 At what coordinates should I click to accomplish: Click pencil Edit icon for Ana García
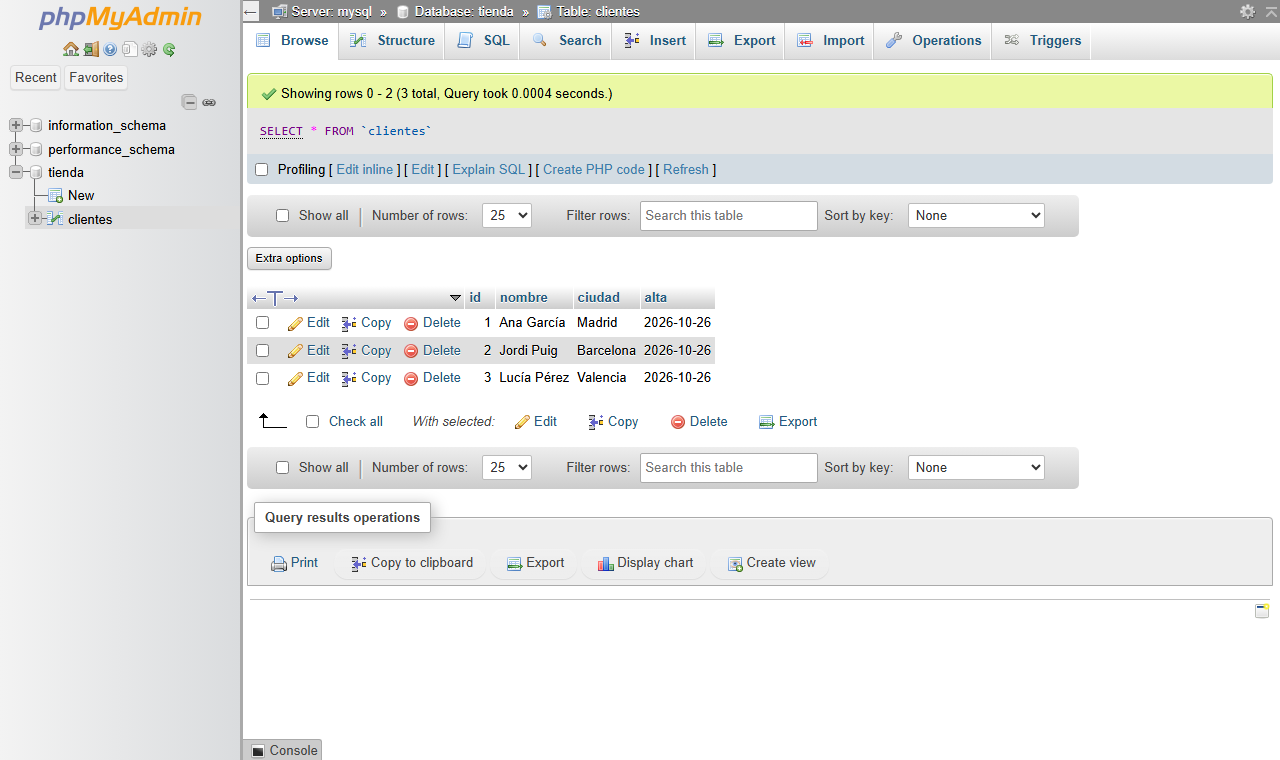pyautogui.click(x=295, y=323)
